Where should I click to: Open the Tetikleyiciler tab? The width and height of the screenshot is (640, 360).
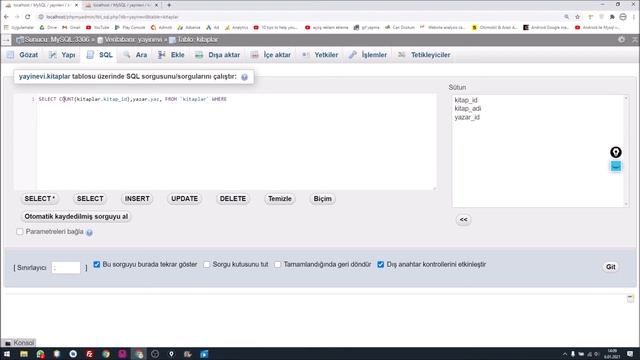(x=424, y=55)
